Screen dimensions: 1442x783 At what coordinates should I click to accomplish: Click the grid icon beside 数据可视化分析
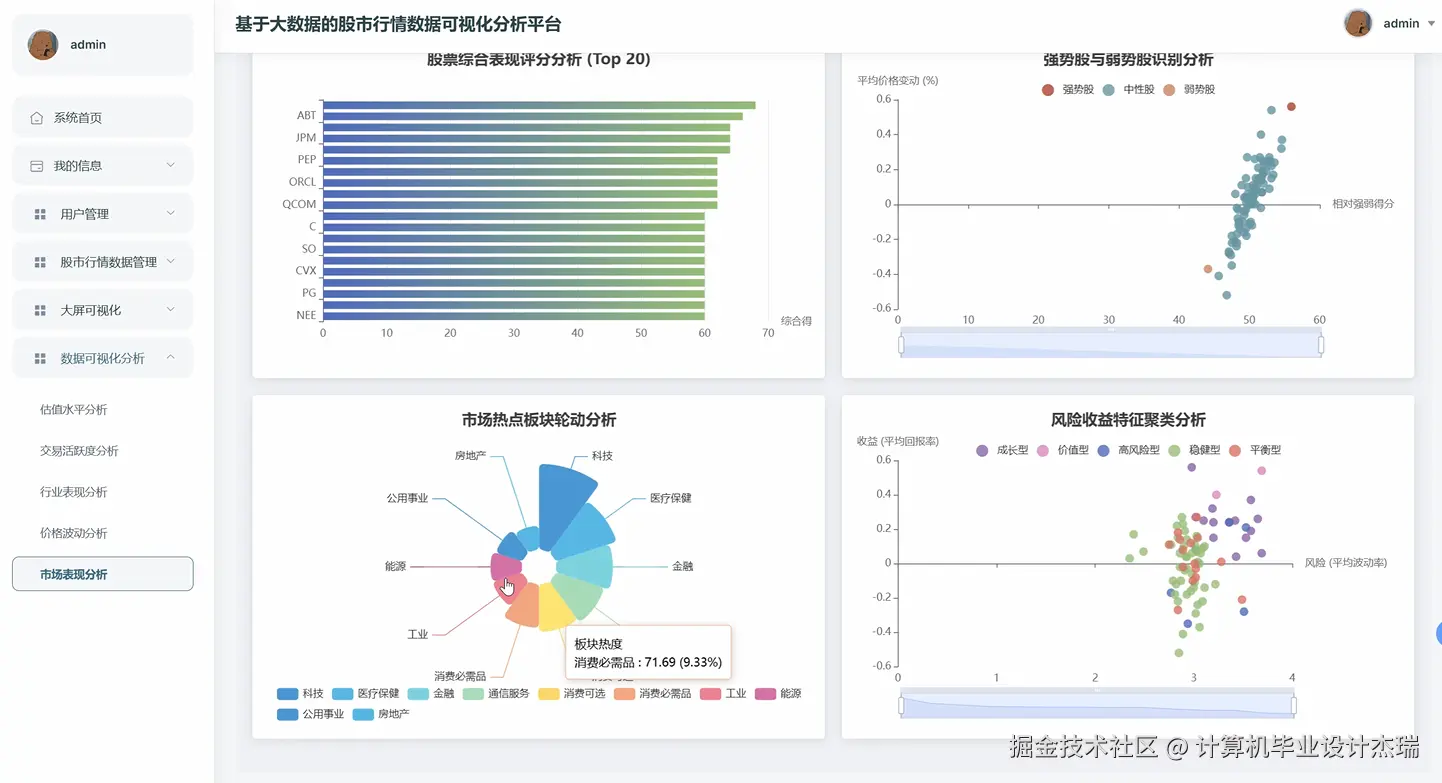tap(40, 358)
